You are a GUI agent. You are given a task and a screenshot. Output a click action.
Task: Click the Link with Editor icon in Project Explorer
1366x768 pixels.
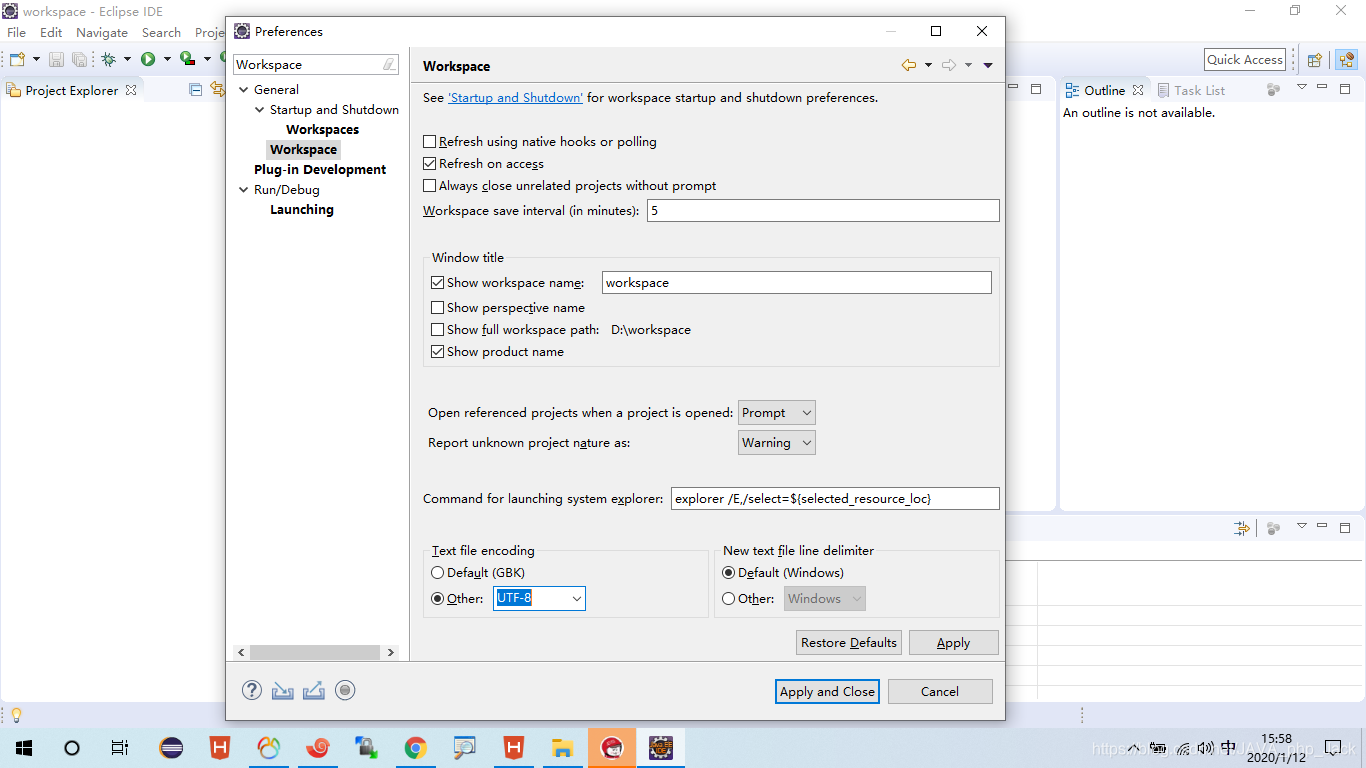tap(218, 90)
